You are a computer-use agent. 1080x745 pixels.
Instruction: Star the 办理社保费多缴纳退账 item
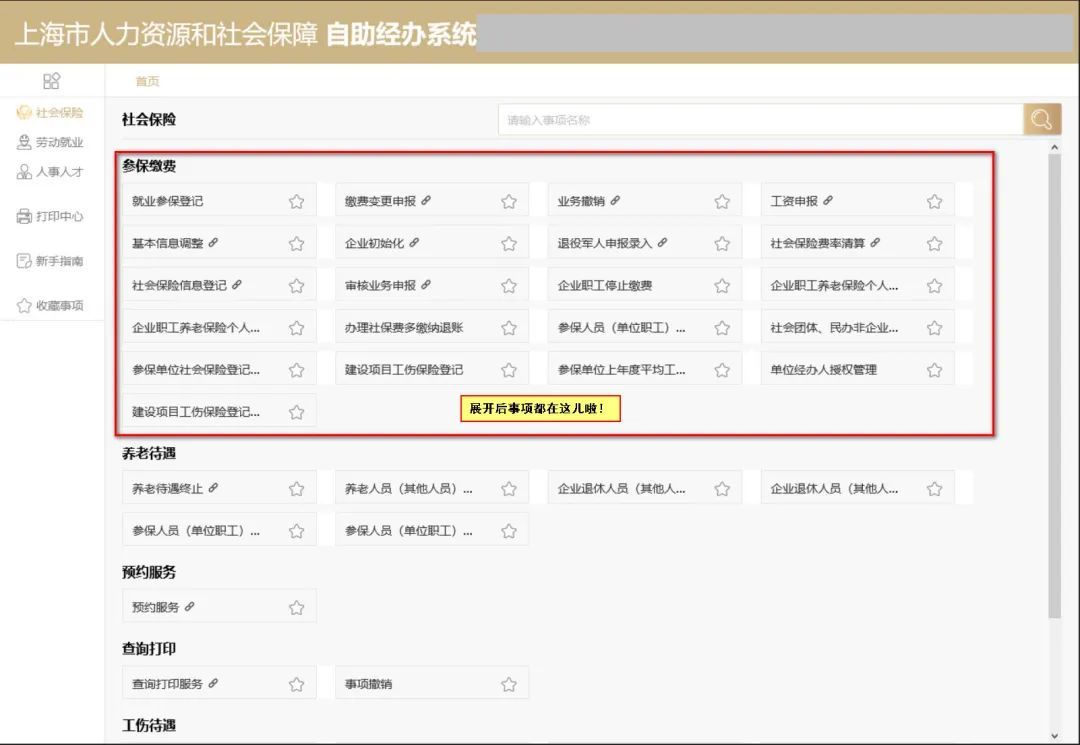[x=509, y=328]
